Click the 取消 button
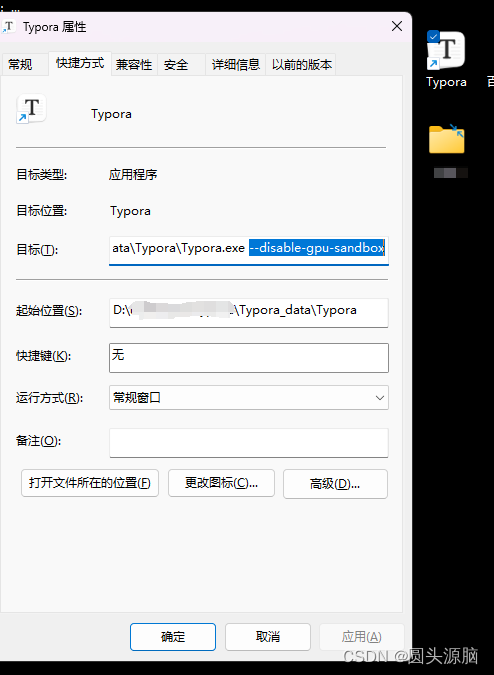The width and height of the screenshot is (494, 675). pos(268,637)
